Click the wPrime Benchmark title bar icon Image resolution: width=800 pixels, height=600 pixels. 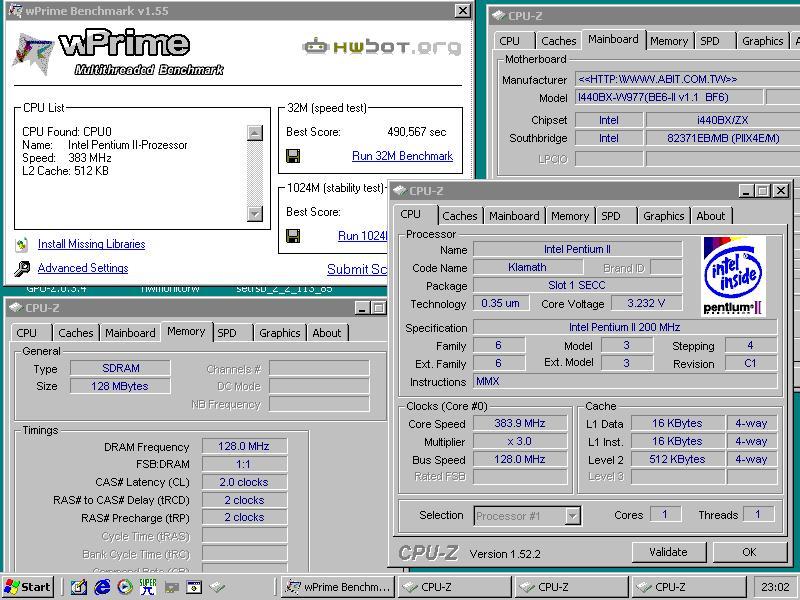[15, 11]
